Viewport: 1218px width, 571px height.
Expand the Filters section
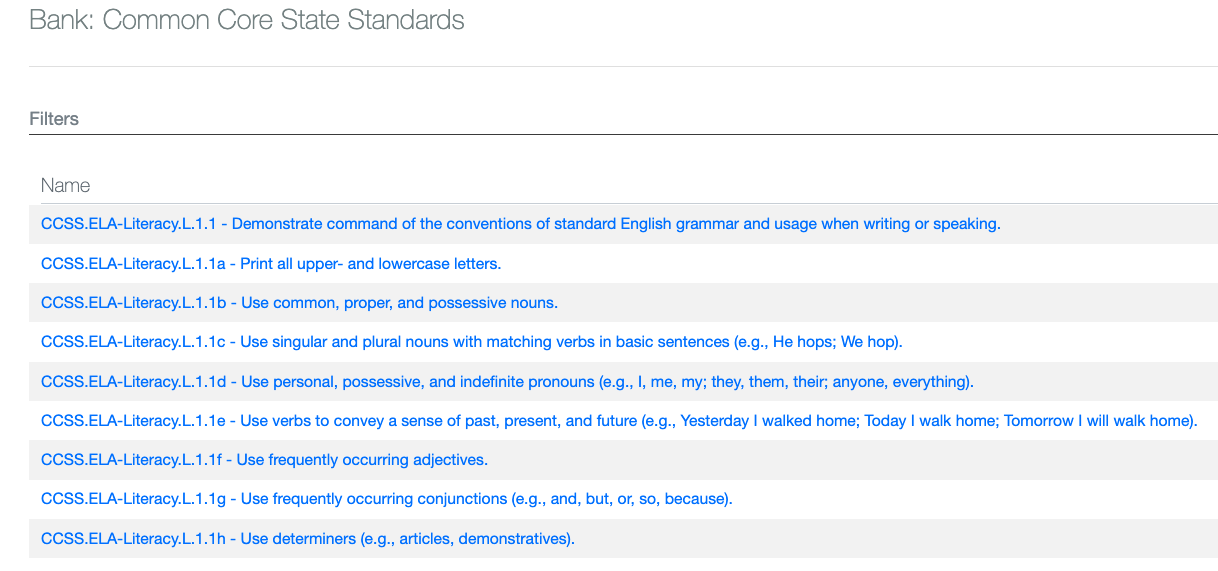click(54, 119)
